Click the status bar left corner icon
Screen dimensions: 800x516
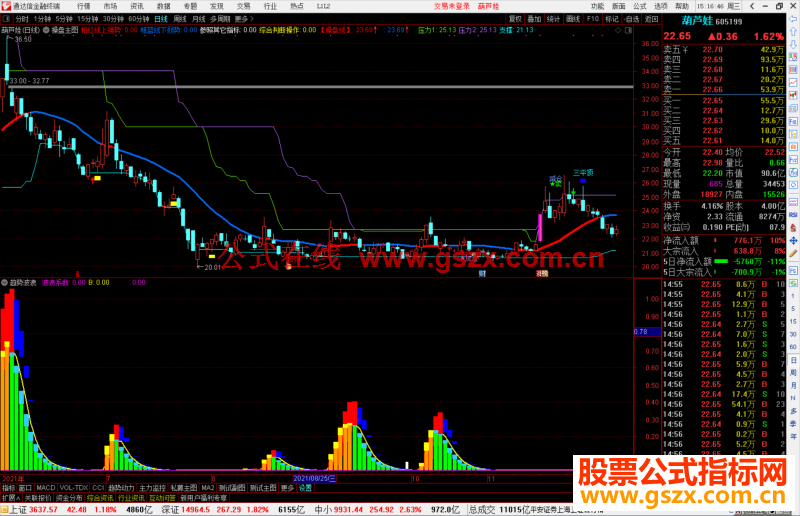(4, 509)
